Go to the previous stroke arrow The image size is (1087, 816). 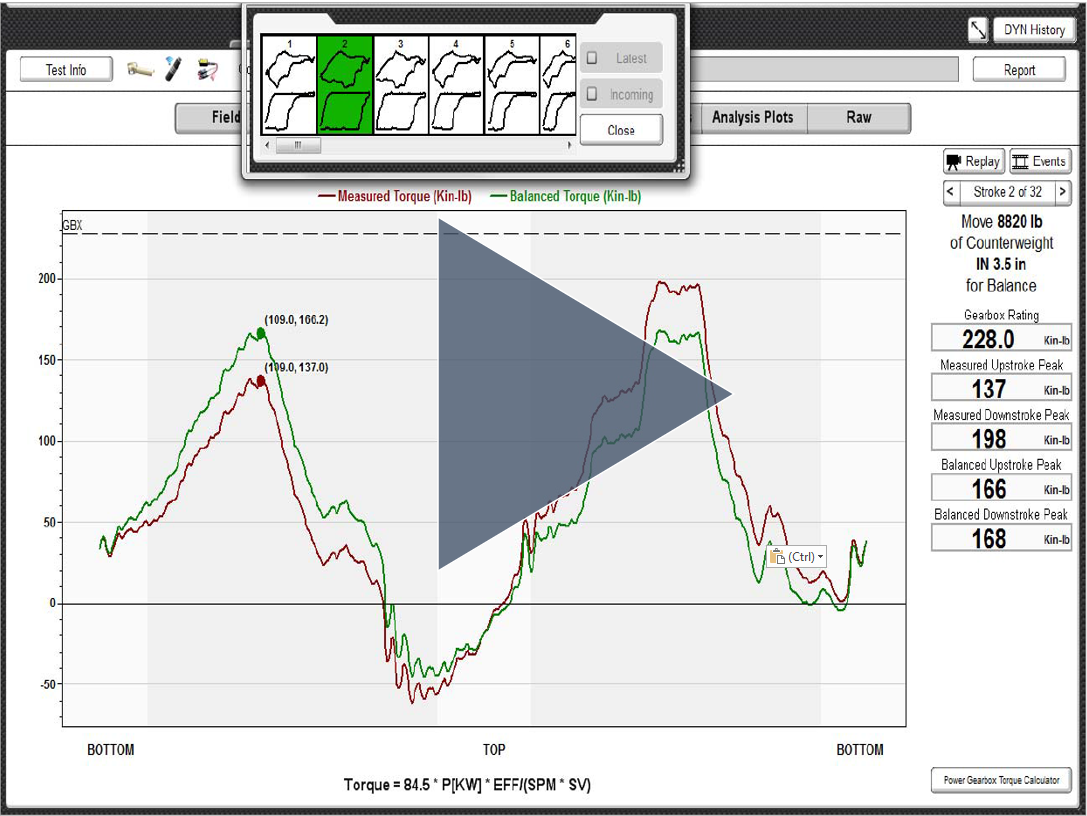pos(952,191)
